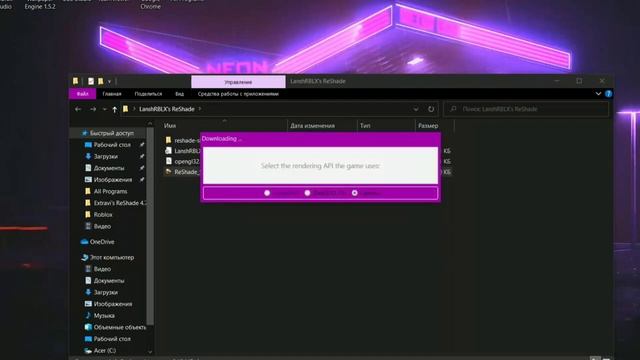This screenshot has width=640, height=360.
Task: Click the Видео icon below Roblox
Action: [88, 226]
